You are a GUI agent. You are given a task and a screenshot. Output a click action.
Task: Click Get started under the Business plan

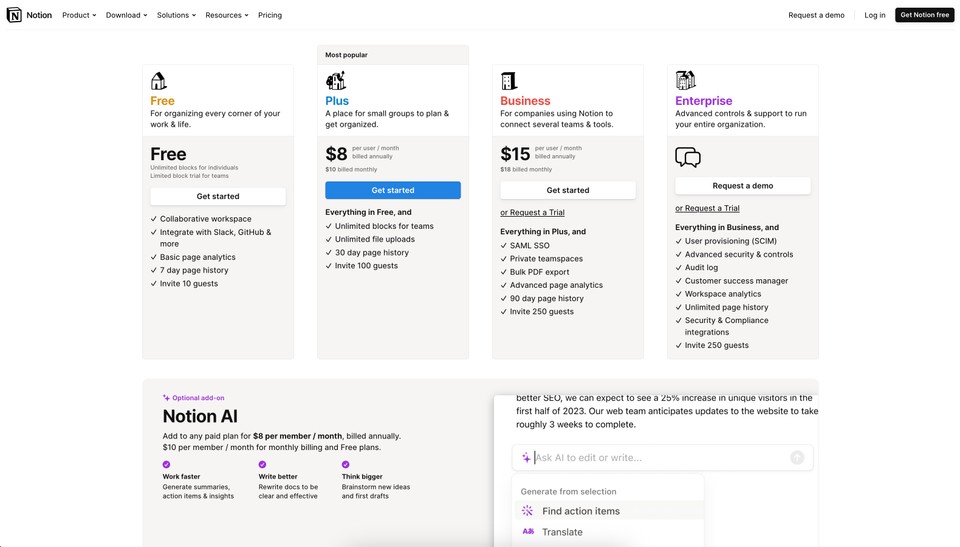(568, 190)
